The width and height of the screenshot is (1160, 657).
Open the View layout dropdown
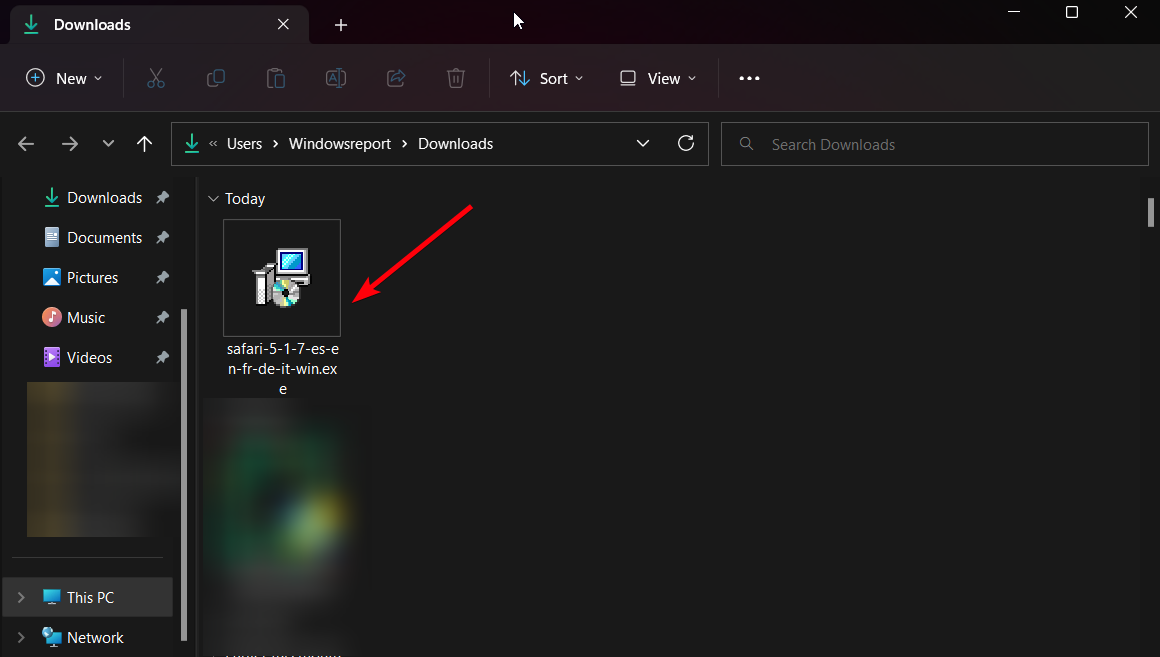(x=658, y=78)
